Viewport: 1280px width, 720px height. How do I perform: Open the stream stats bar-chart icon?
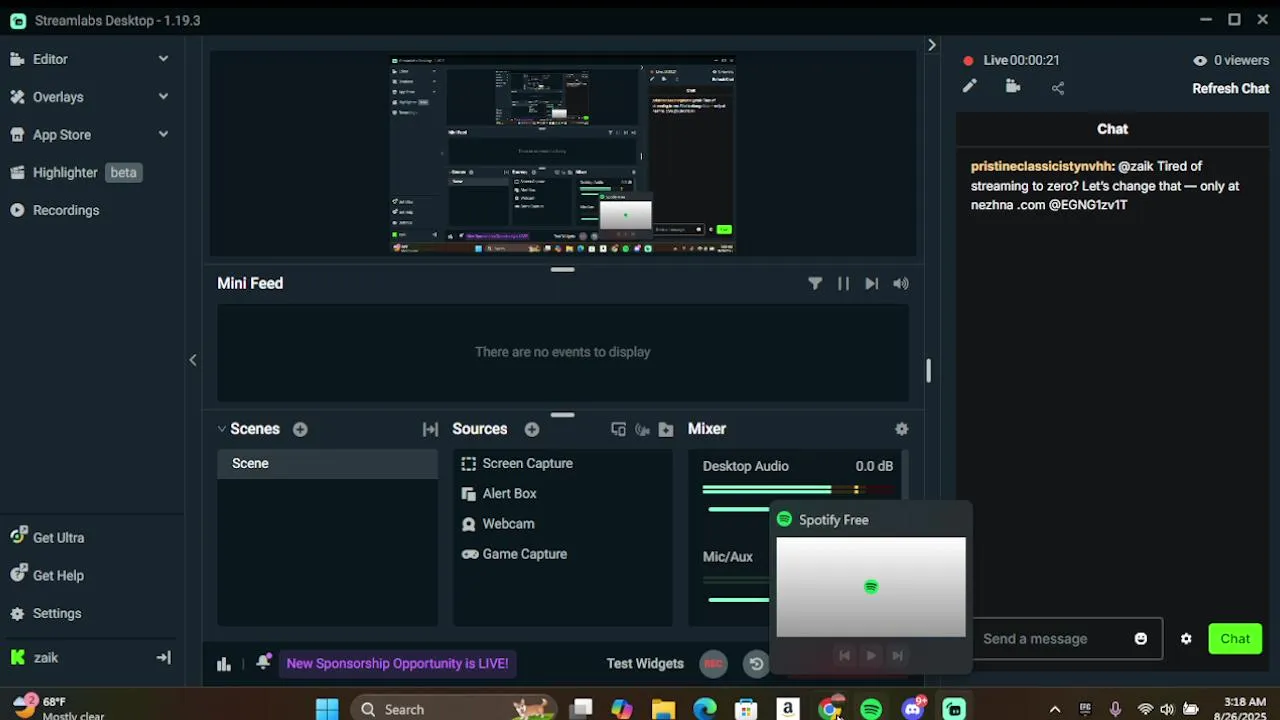click(224, 664)
